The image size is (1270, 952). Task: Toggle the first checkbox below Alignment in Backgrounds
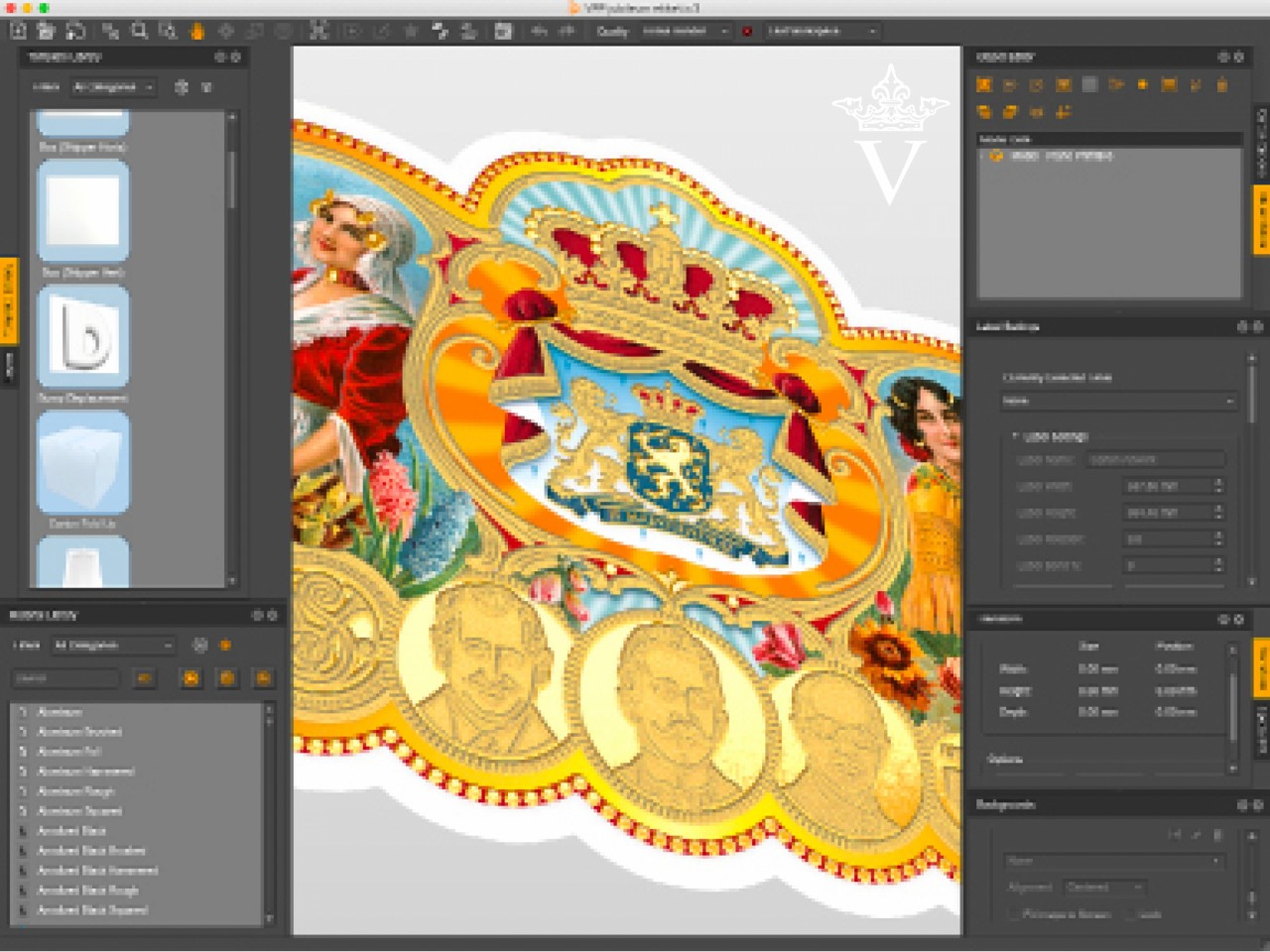pyautogui.click(x=1013, y=913)
